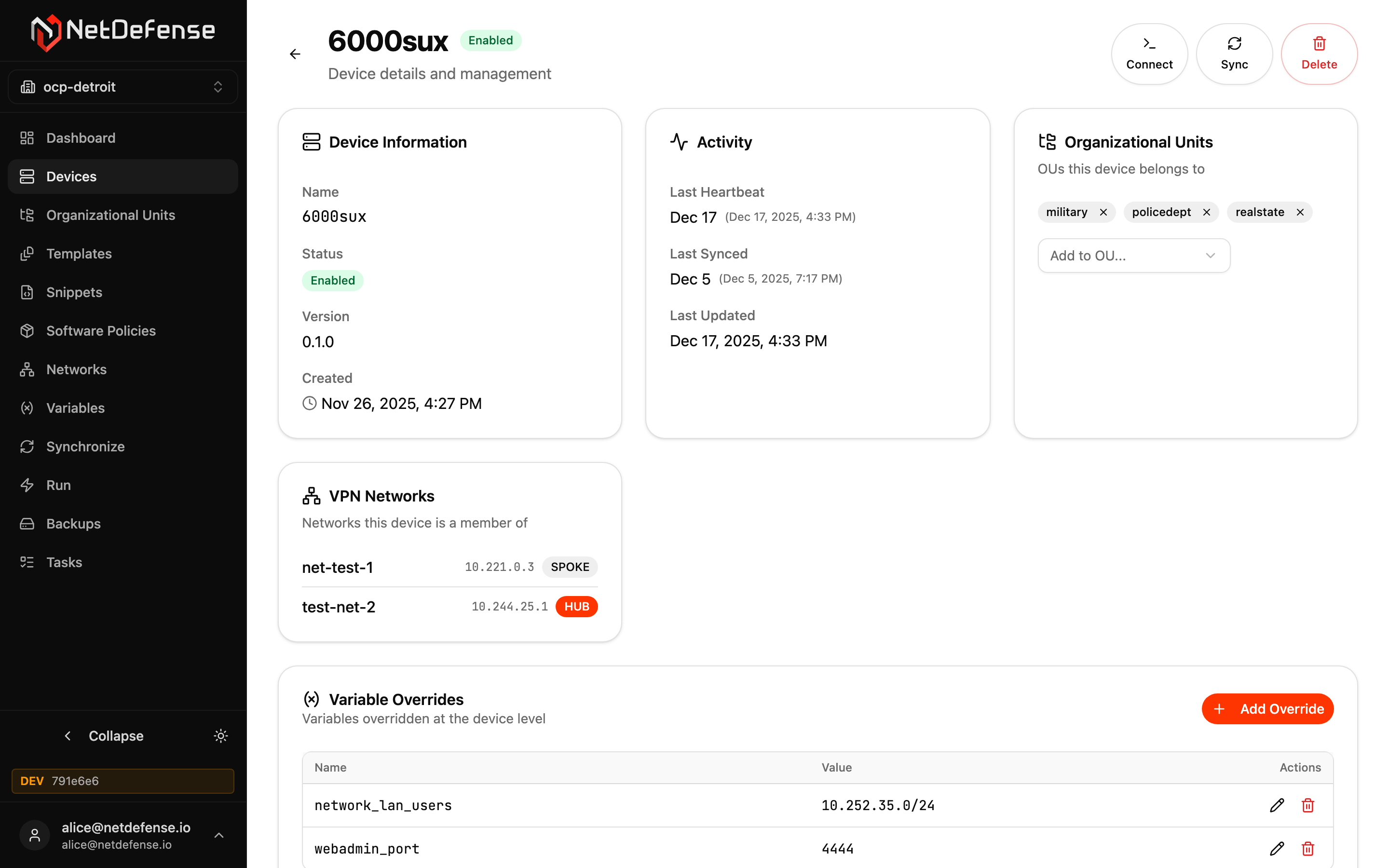Add a new variable override

click(x=1267, y=709)
